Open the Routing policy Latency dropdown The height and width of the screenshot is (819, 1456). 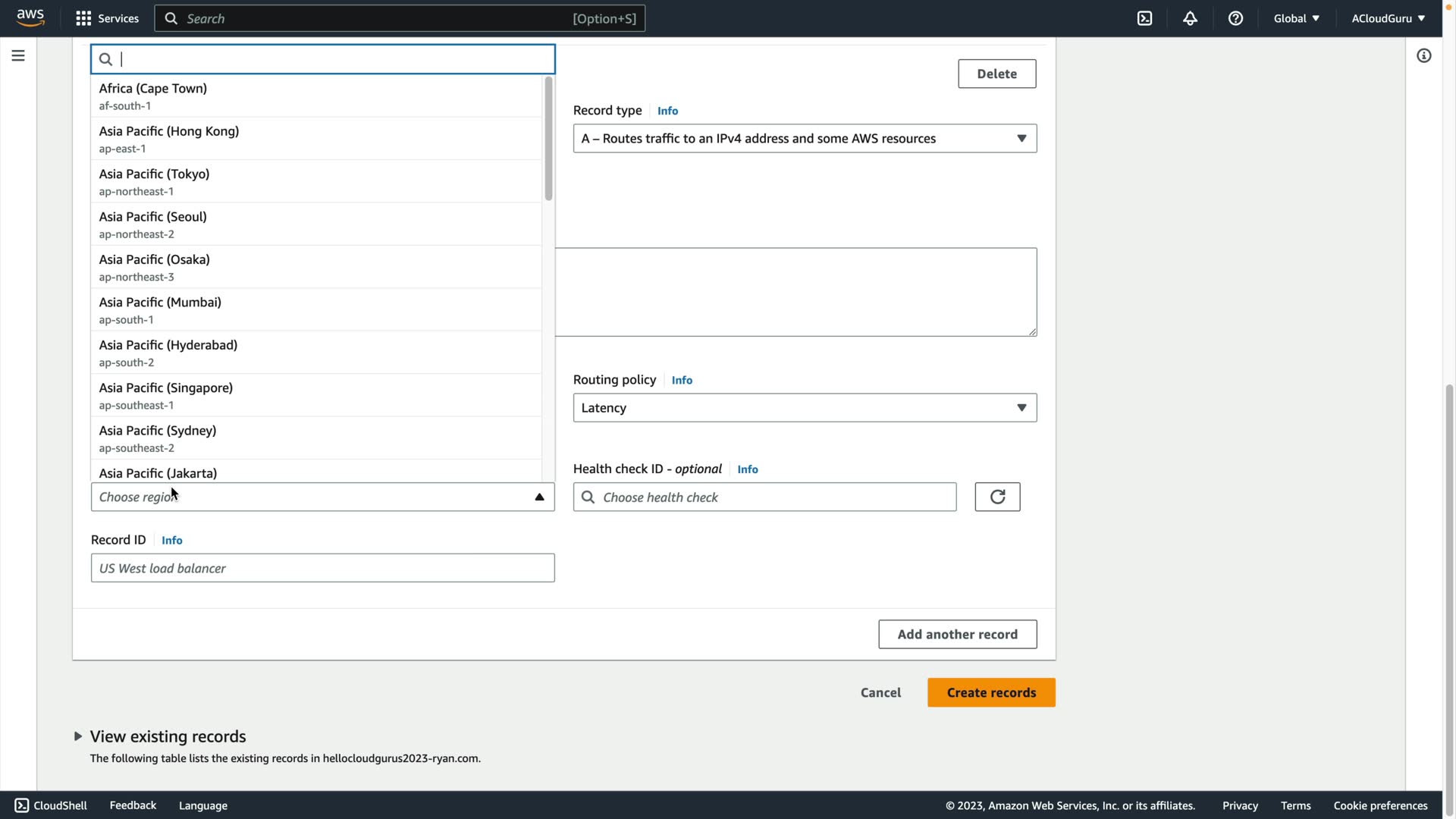pyautogui.click(x=804, y=408)
